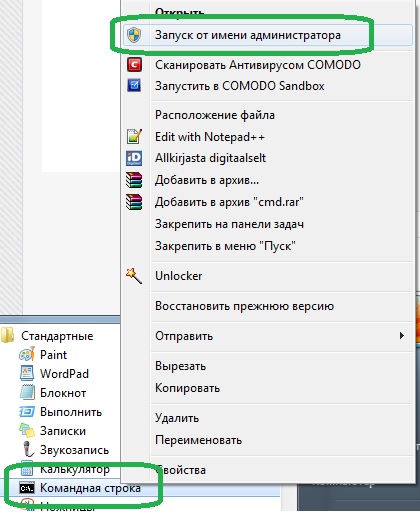Choose Расположение файла menu entry
Image resolution: width=420 pixels, height=515 pixels.
point(215,115)
